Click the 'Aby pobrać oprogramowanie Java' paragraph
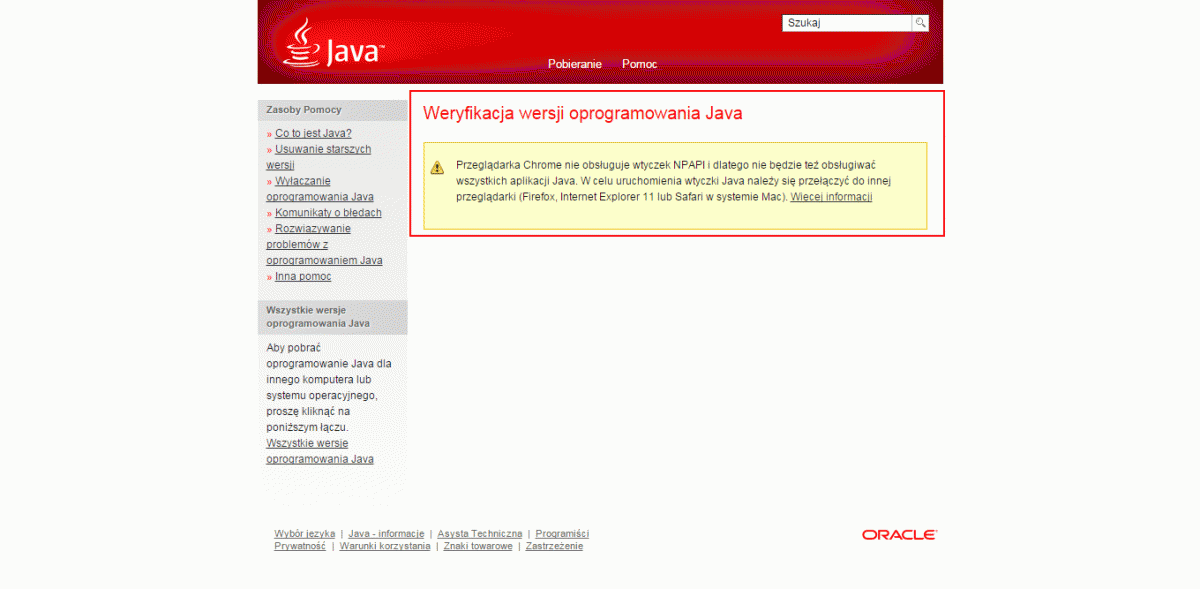 (329, 387)
